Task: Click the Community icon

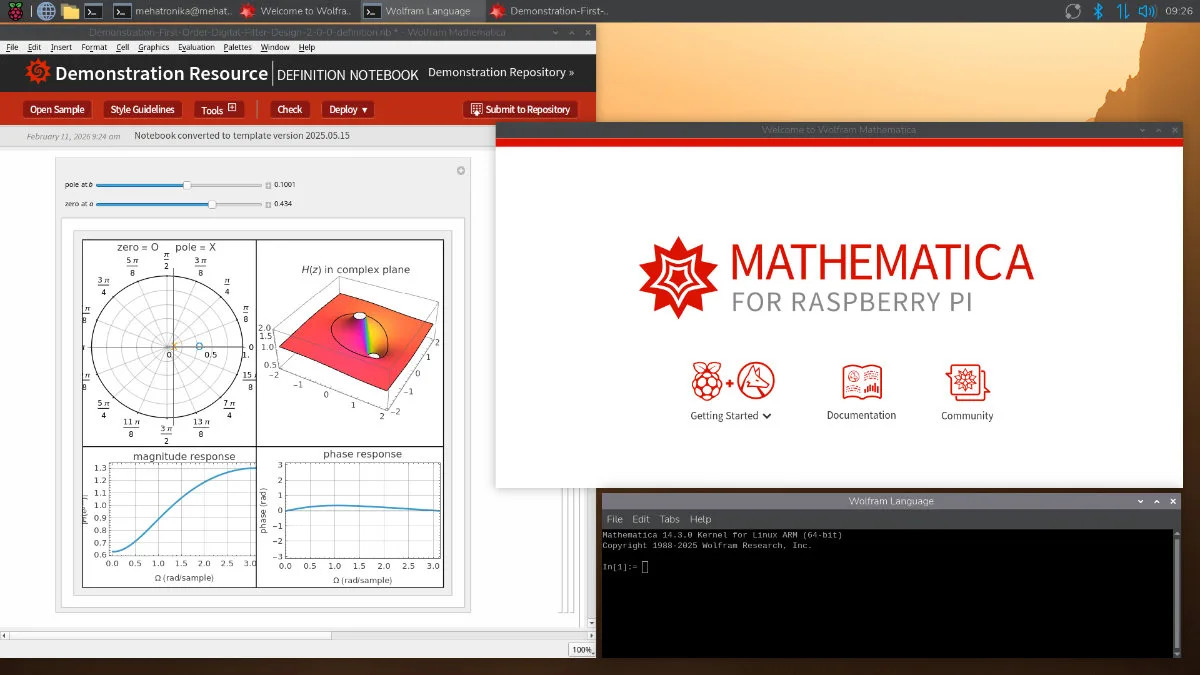Action: (966, 383)
